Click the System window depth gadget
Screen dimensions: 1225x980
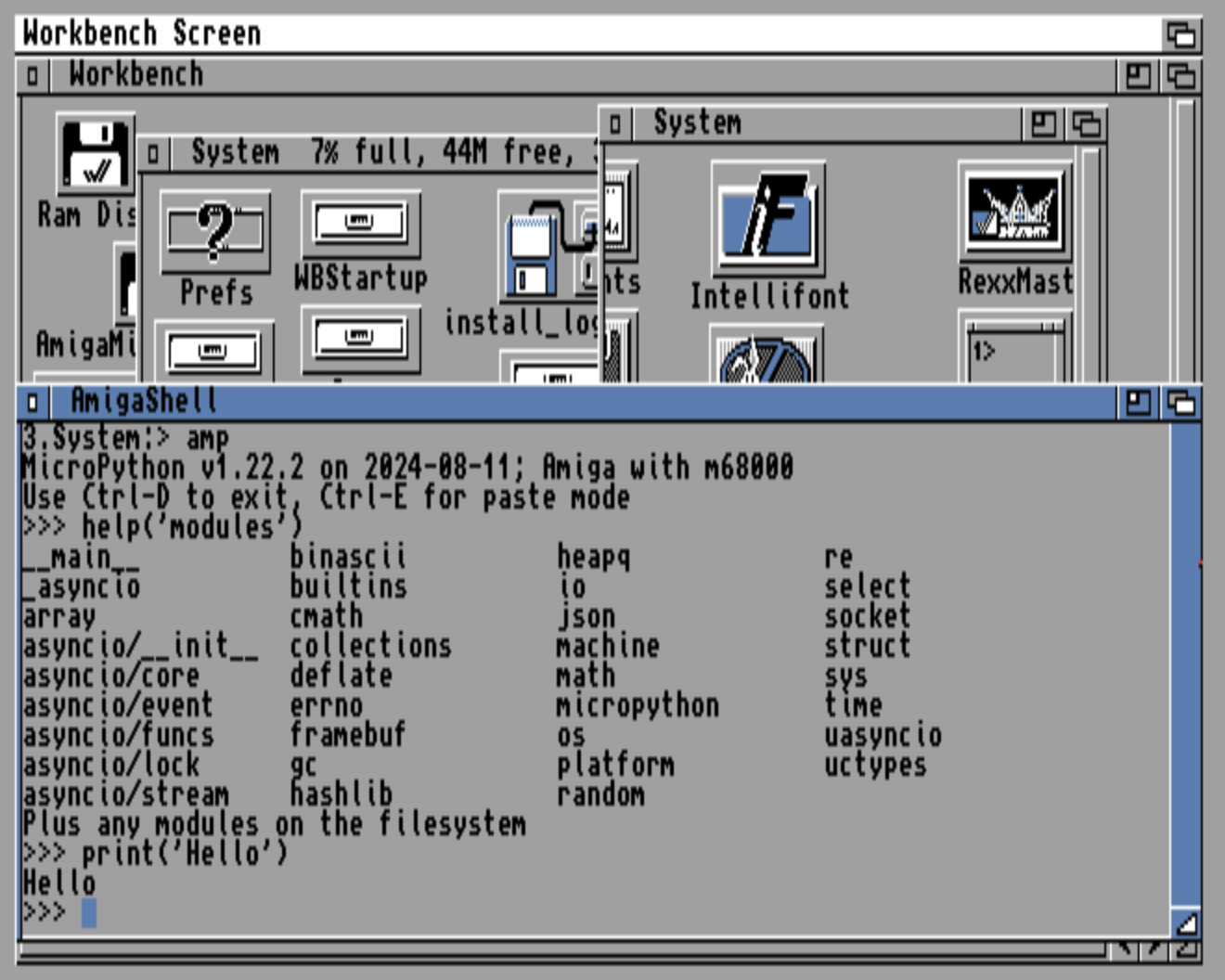[1086, 123]
